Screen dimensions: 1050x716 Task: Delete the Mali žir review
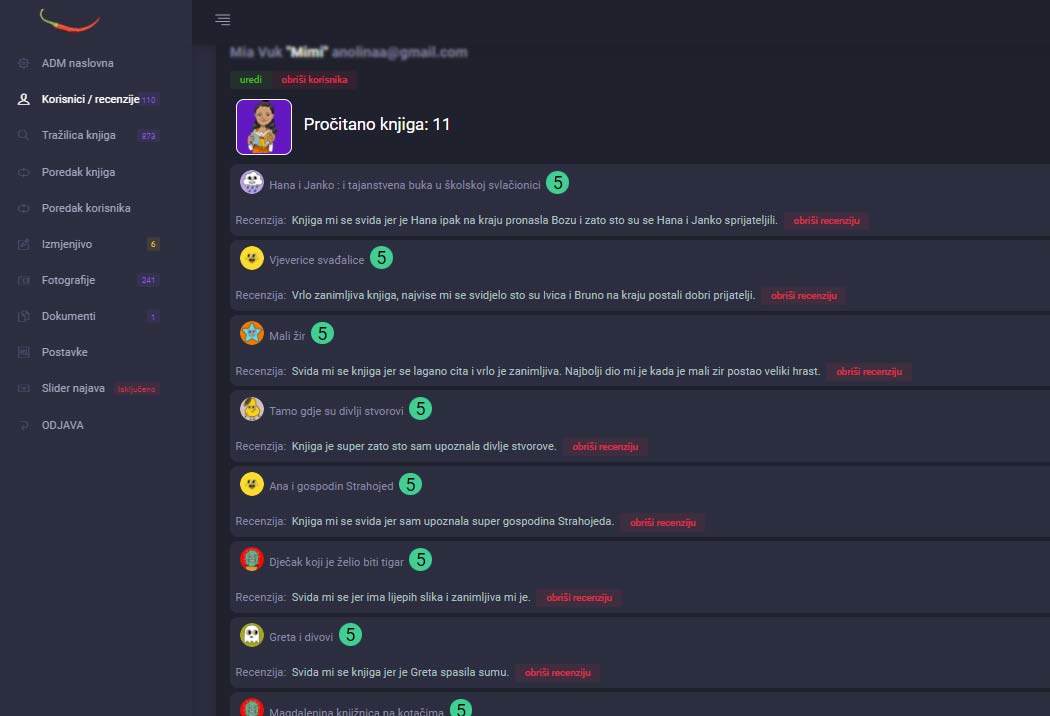(x=869, y=372)
